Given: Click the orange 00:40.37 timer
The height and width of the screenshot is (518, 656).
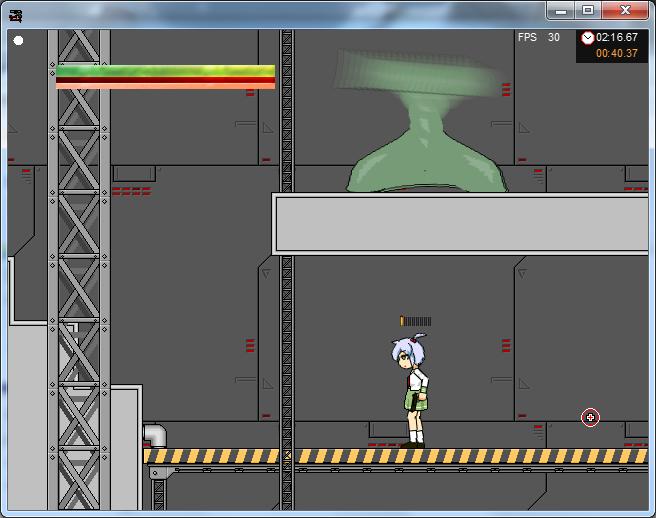Looking at the screenshot, I should coord(617,54).
